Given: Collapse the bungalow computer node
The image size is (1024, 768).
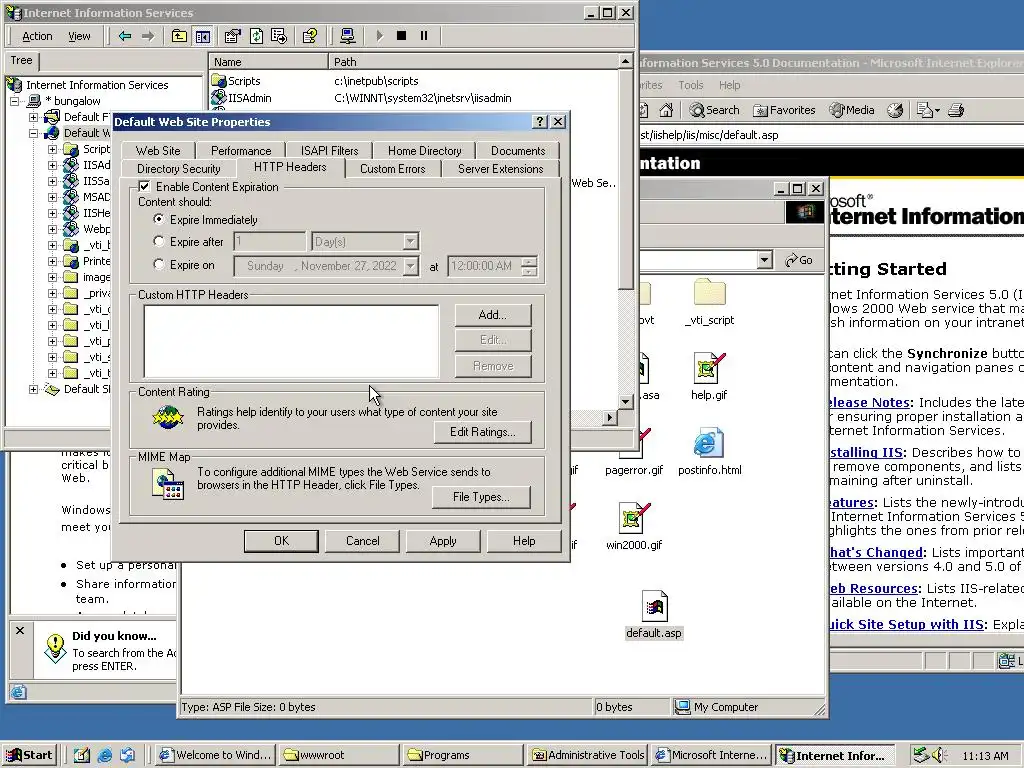Looking at the screenshot, I should 14,101.
